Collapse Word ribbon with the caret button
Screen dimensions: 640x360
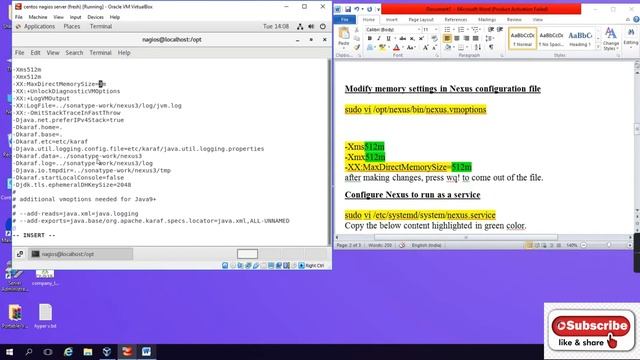[628, 19]
